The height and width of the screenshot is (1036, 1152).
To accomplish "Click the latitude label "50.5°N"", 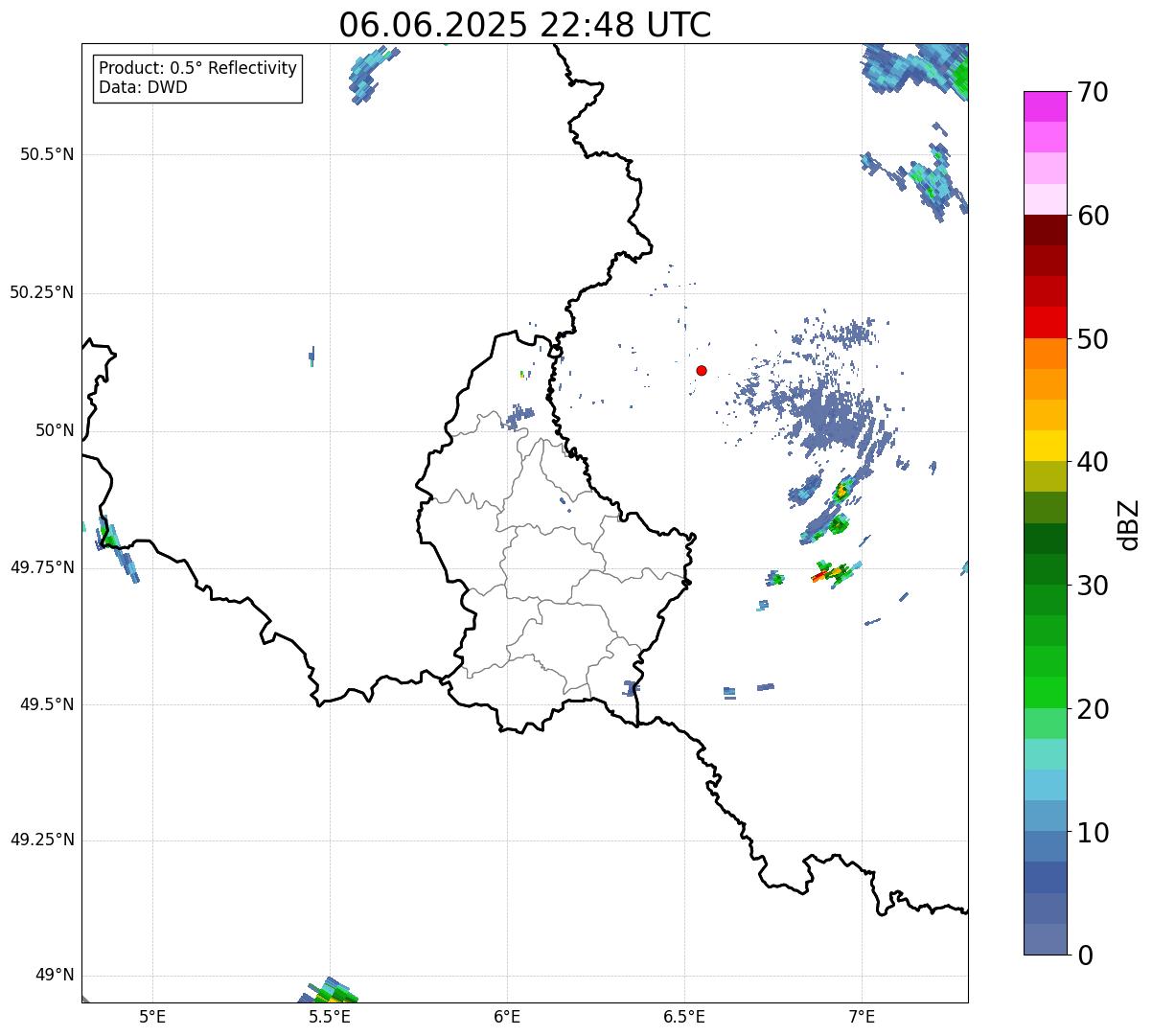I will tap(47, 154).
